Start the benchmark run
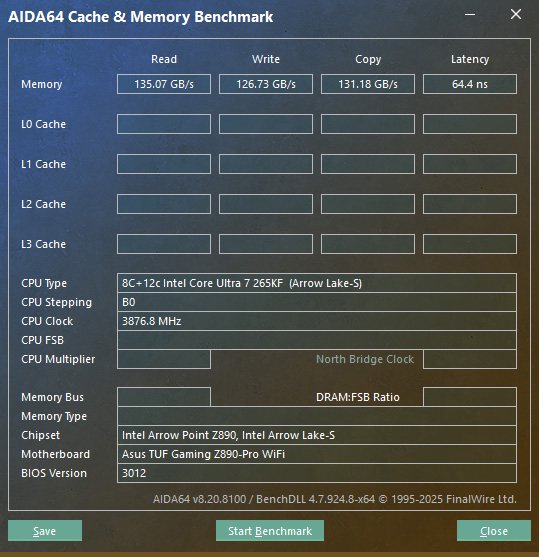This screenshot has height=557, width=539. 270,531
